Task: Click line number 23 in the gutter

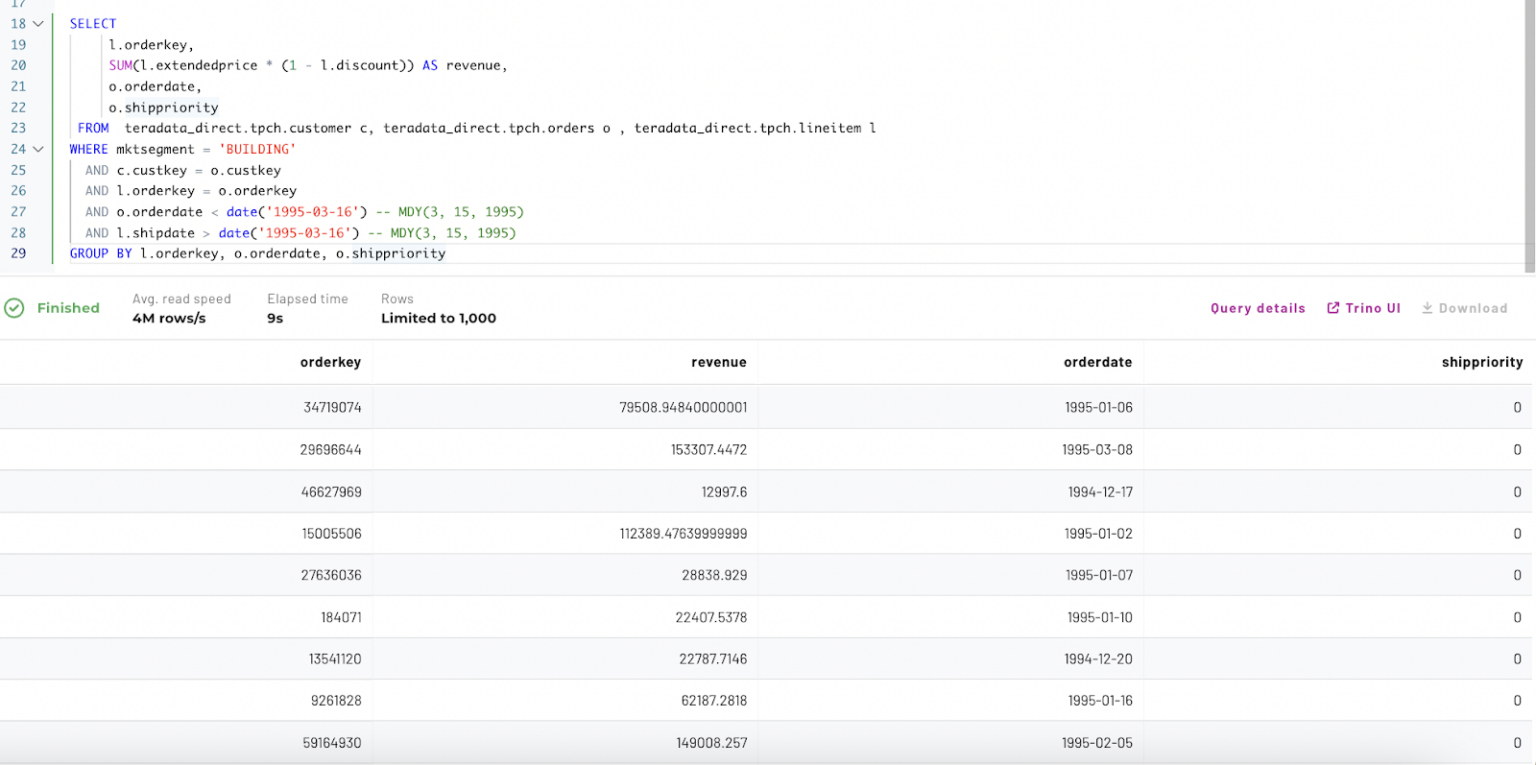Action: [18, 128]
